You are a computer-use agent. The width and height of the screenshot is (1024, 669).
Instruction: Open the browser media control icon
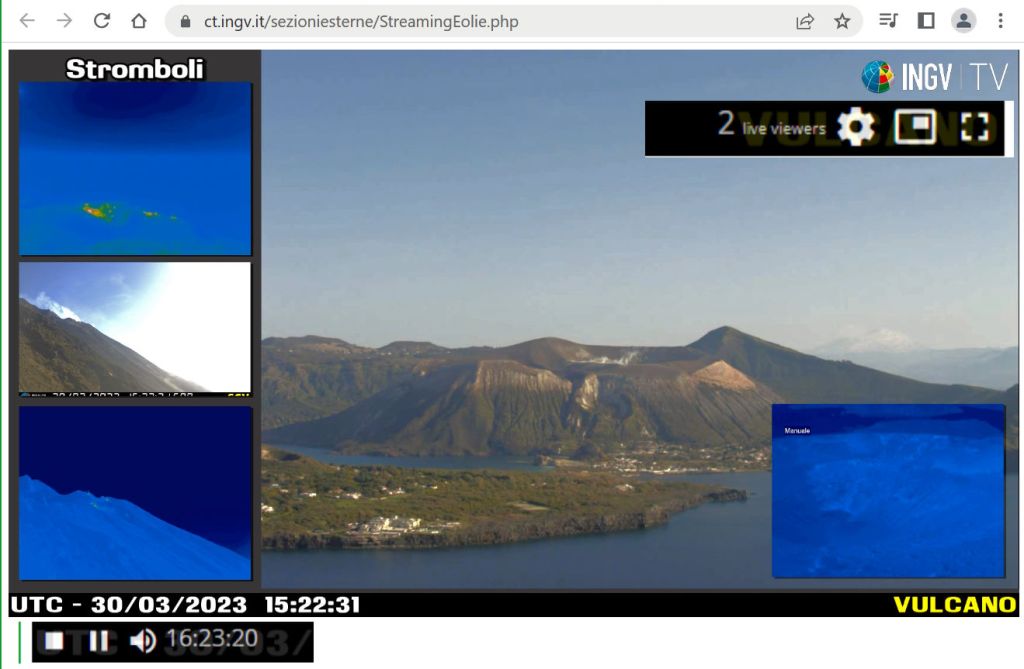pos(888,21)
